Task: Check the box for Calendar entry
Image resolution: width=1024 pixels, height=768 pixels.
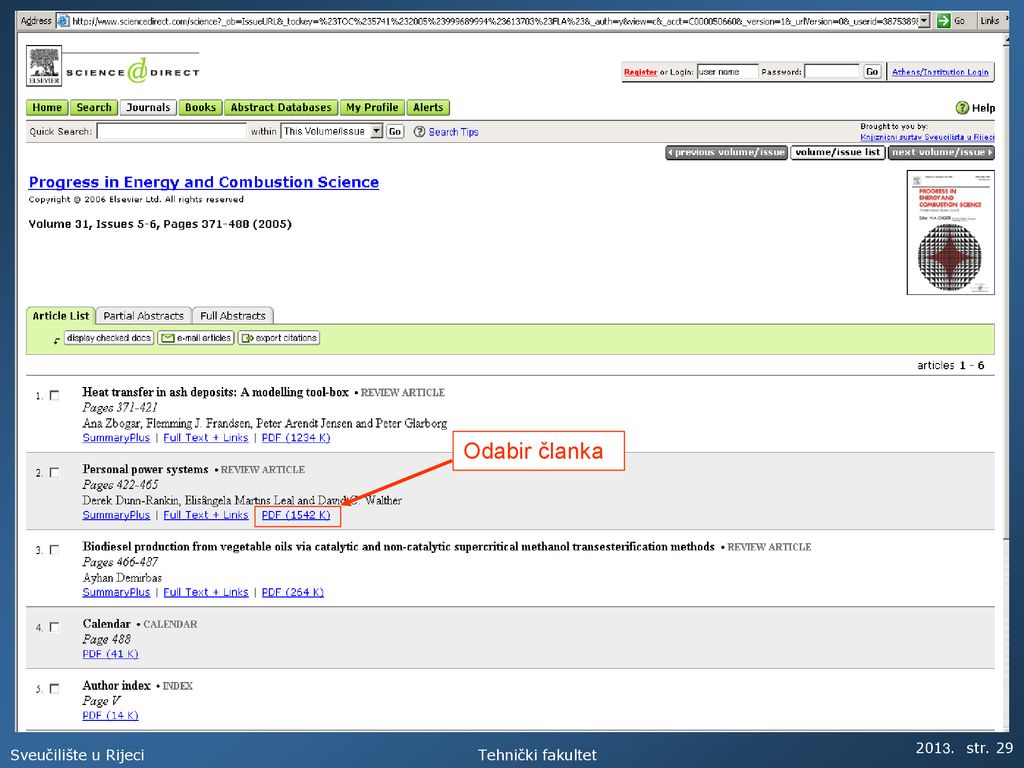Action: tap(54, 627)
